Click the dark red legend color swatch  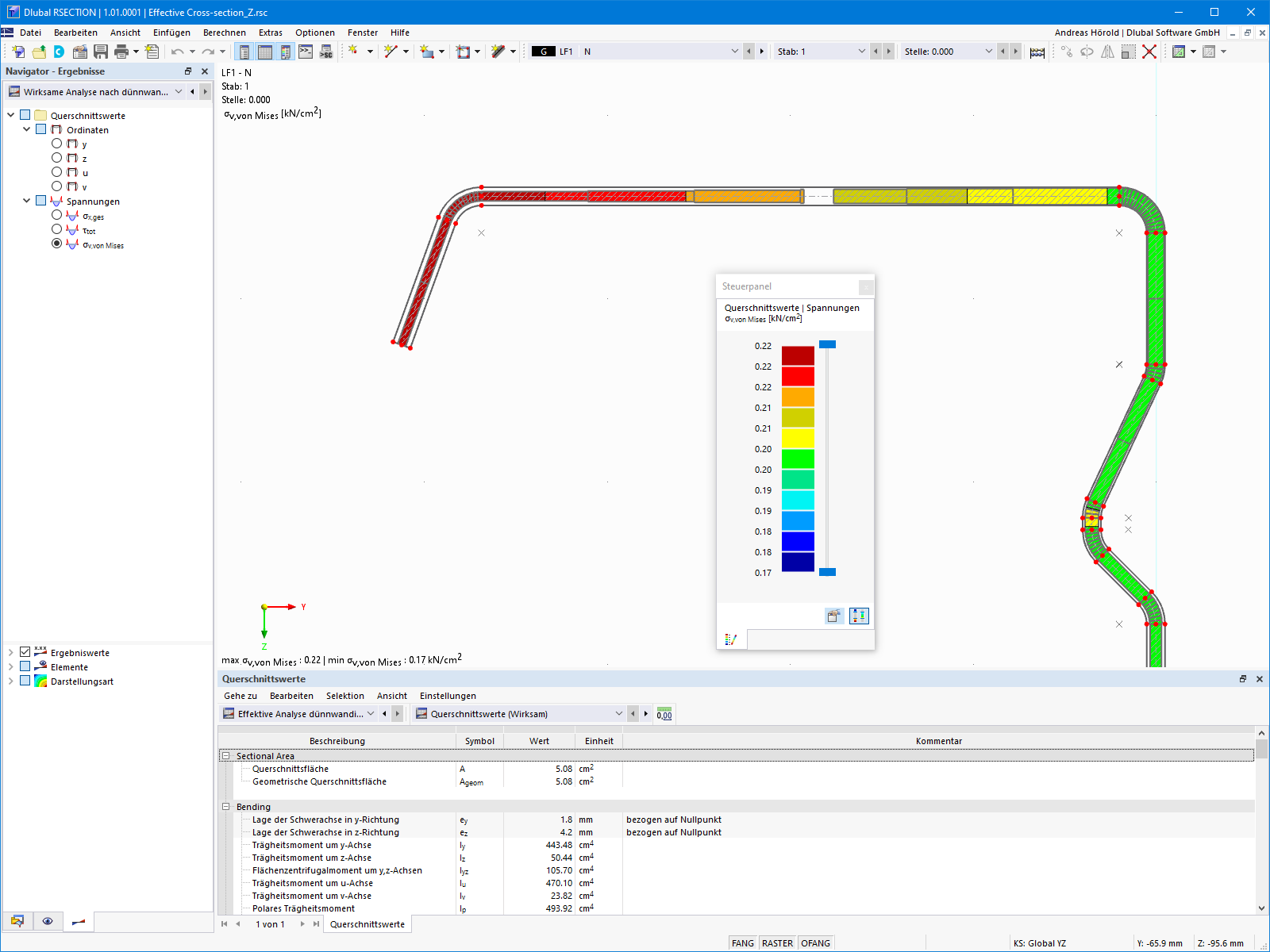(x=798, y=355)
